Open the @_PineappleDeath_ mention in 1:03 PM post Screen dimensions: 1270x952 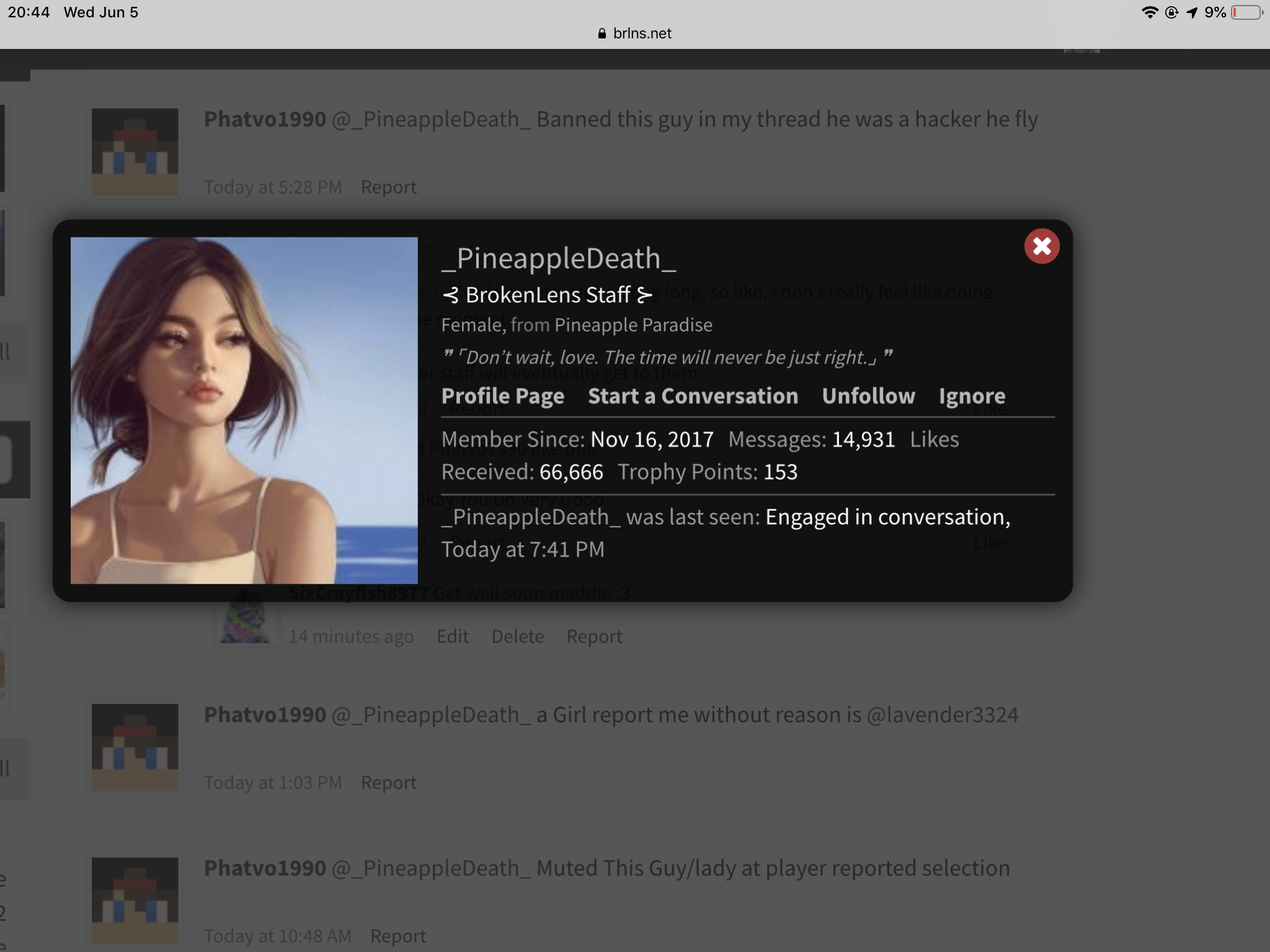click(x=431, y=715)
